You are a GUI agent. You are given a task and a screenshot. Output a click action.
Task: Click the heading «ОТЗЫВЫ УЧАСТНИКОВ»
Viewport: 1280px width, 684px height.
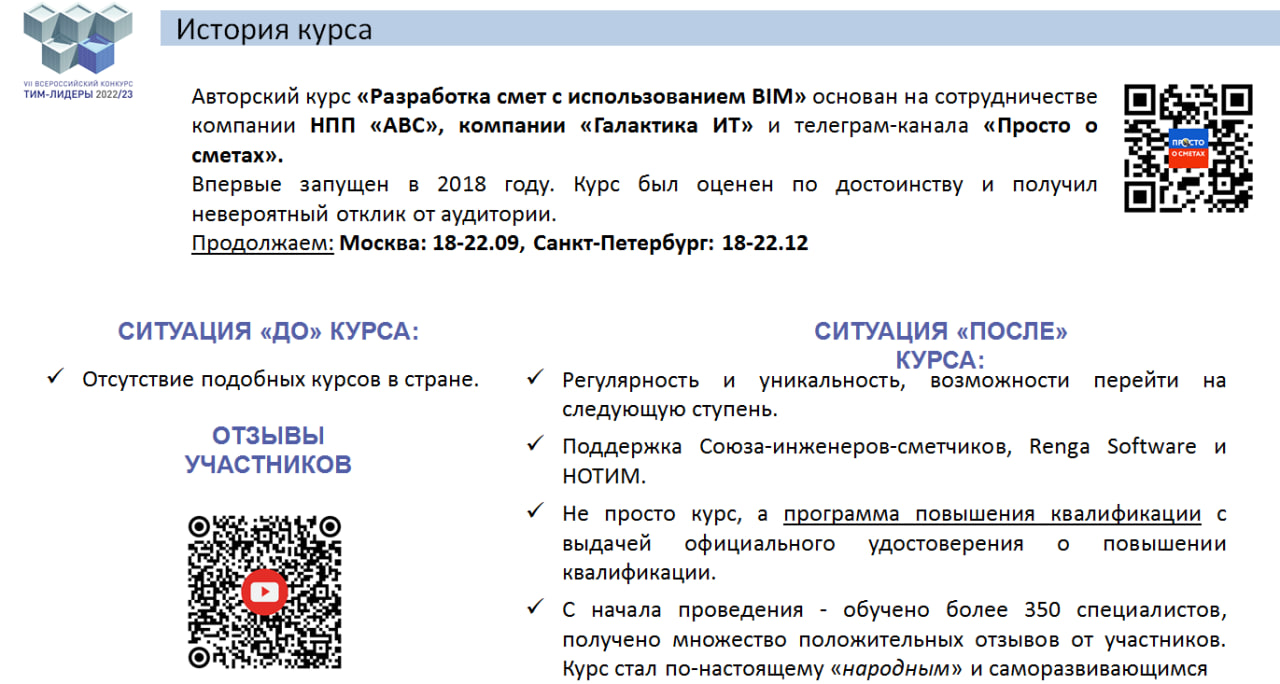[268, 450]
